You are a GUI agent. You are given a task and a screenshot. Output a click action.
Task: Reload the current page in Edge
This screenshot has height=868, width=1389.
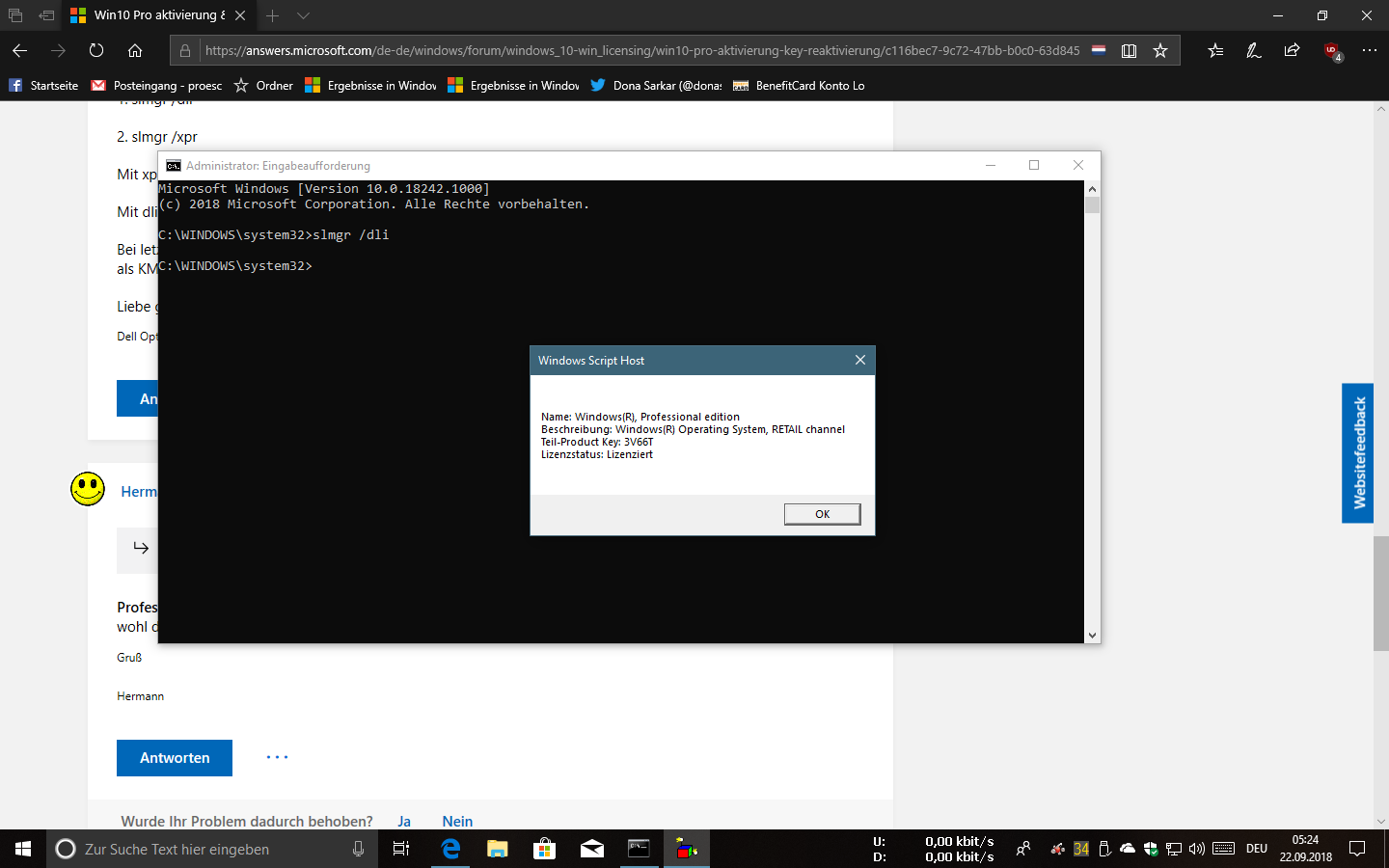click(96, 50)
